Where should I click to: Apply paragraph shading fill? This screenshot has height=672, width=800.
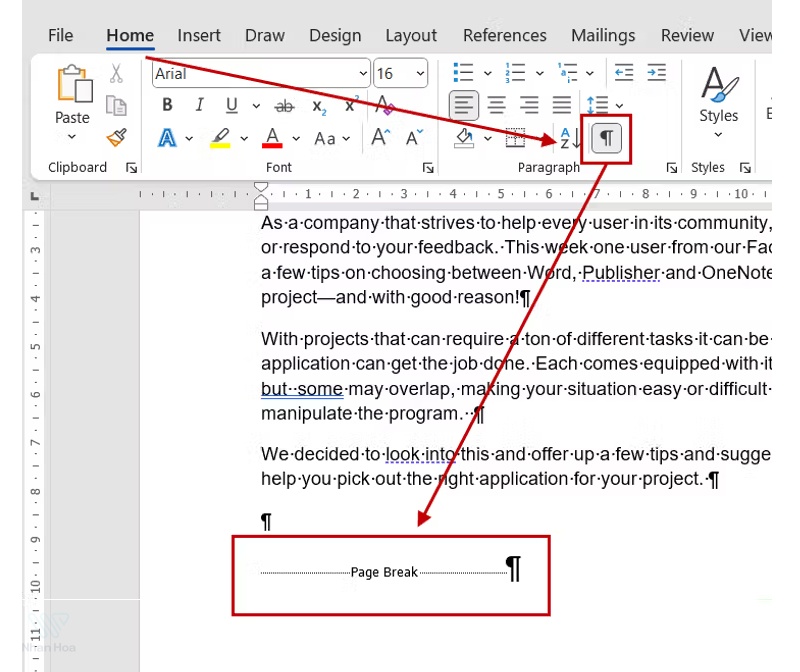tap(464, 138)
